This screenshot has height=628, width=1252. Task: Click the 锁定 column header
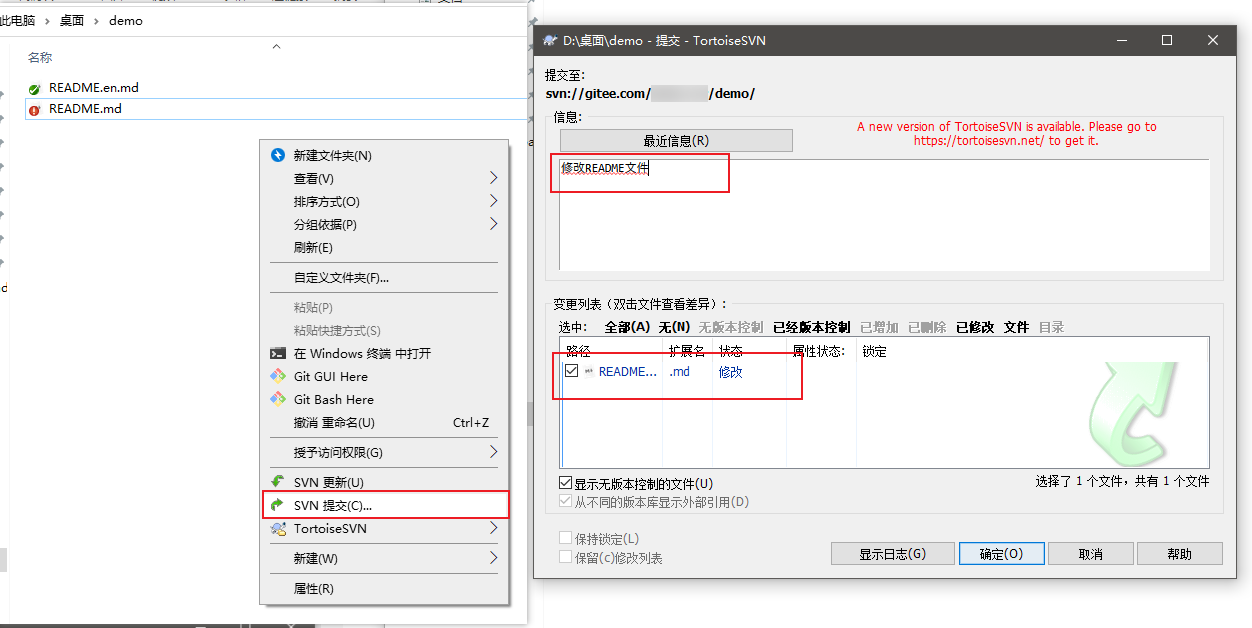click(x=875, y=352)
